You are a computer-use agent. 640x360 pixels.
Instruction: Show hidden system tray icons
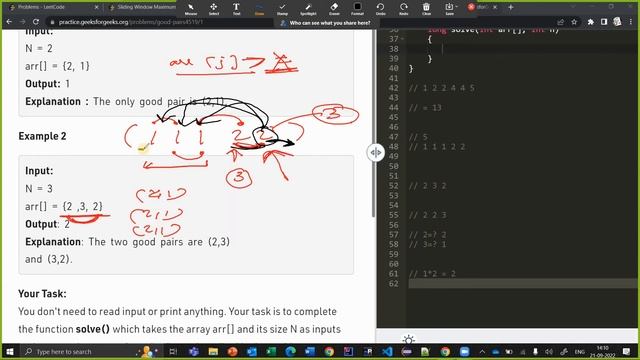[482, 351]
